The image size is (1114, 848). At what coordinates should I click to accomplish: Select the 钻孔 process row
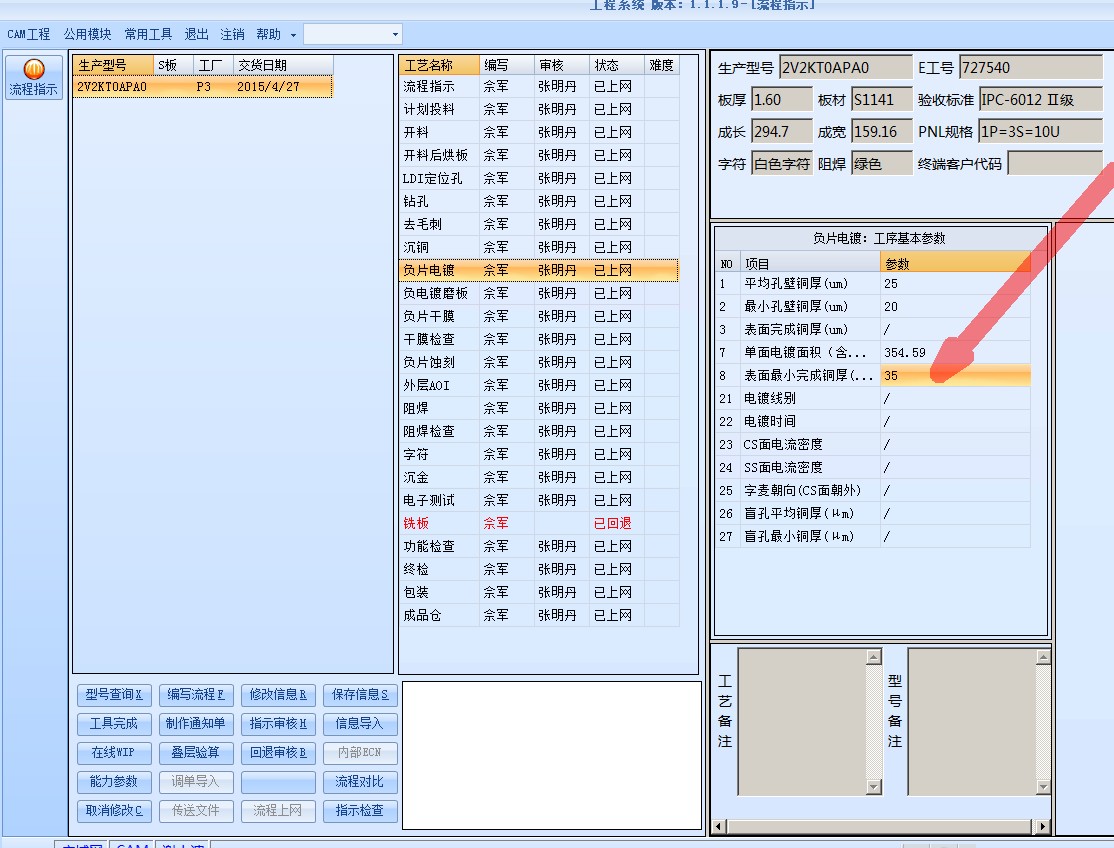[x=539, y=202]
